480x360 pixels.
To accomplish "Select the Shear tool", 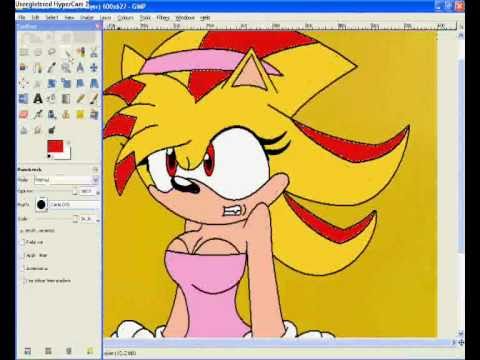I will [x=80, y=83].
